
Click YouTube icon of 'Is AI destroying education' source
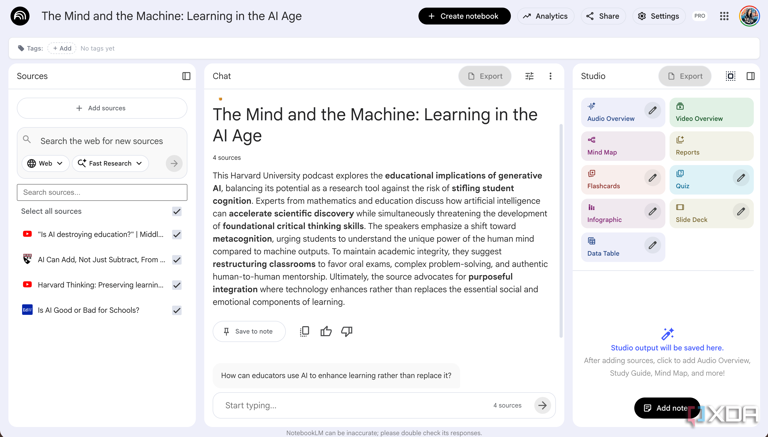(x=27, y=234)
